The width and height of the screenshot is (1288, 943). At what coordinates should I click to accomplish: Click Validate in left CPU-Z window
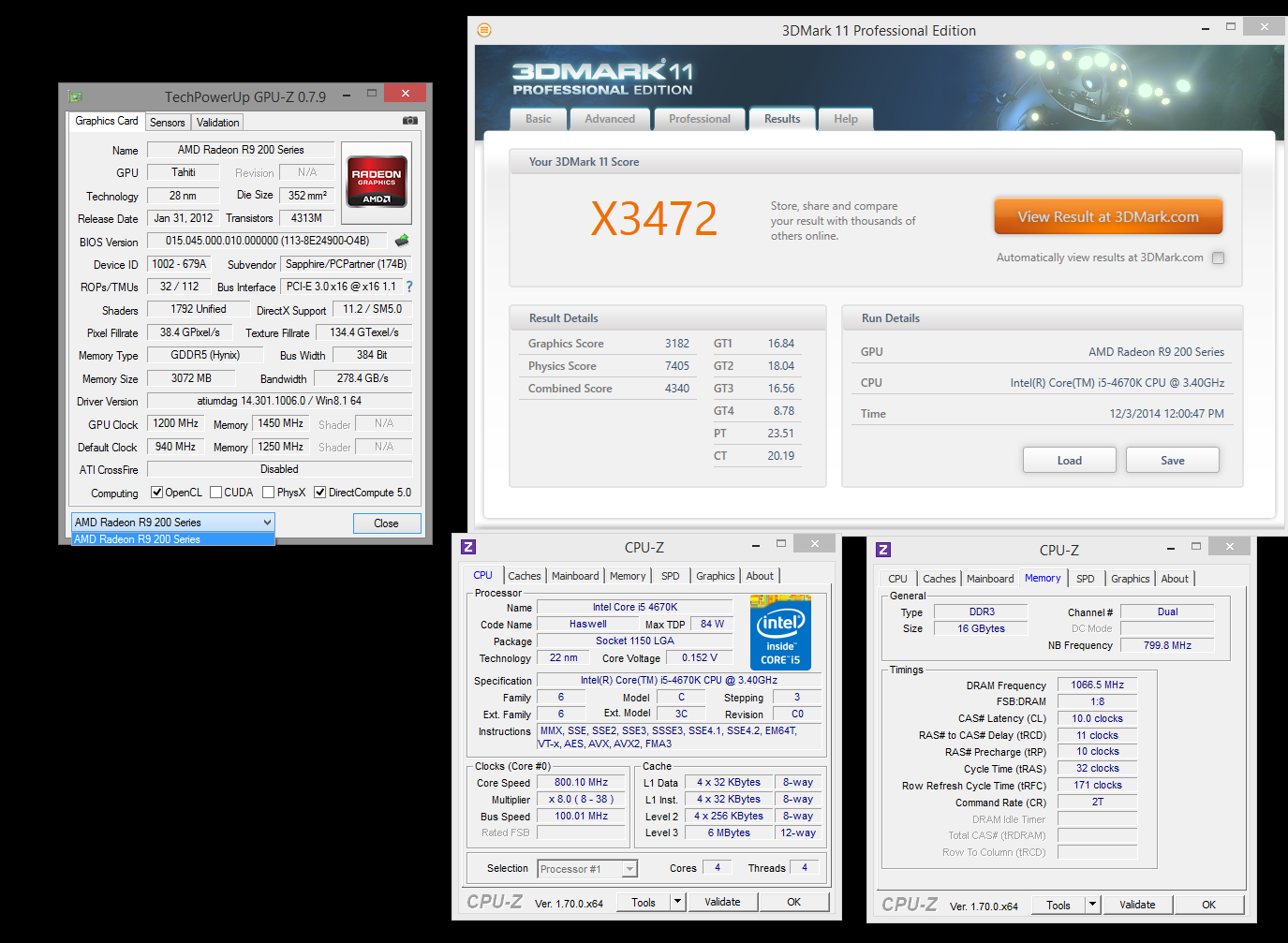pyautogui.click(x=722, y=902)
